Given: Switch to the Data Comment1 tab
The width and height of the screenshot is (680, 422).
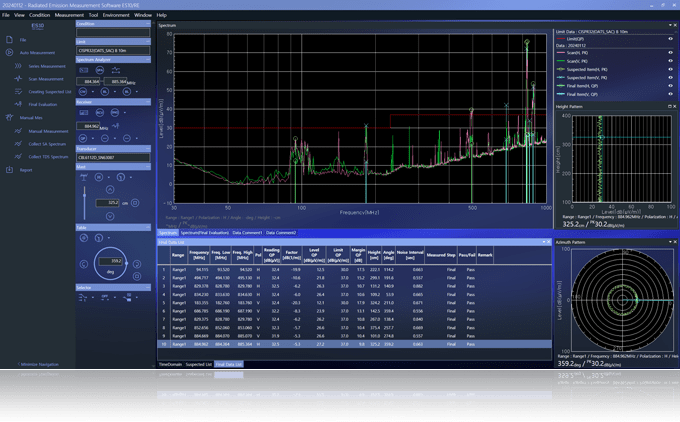Looking at the screenshot, I should coord(246,233).
